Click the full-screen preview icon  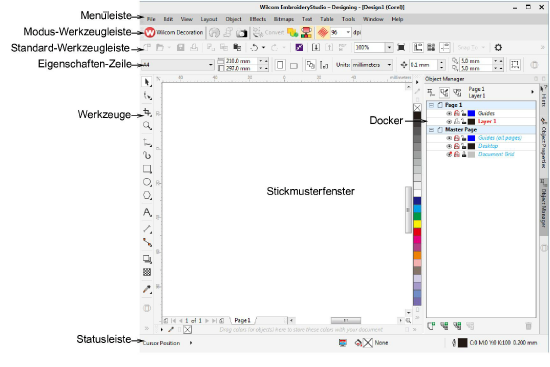point(401,47)
